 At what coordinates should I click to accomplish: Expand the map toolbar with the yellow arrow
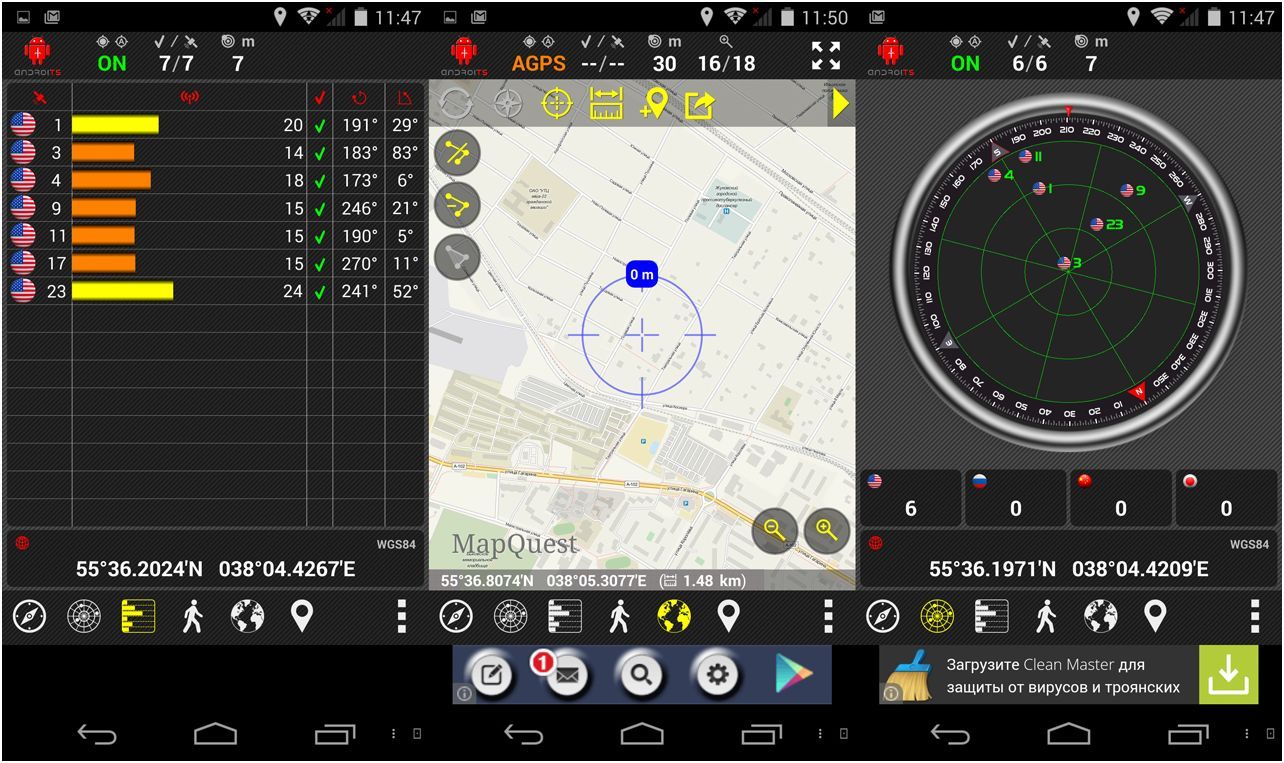coord(840,104)
